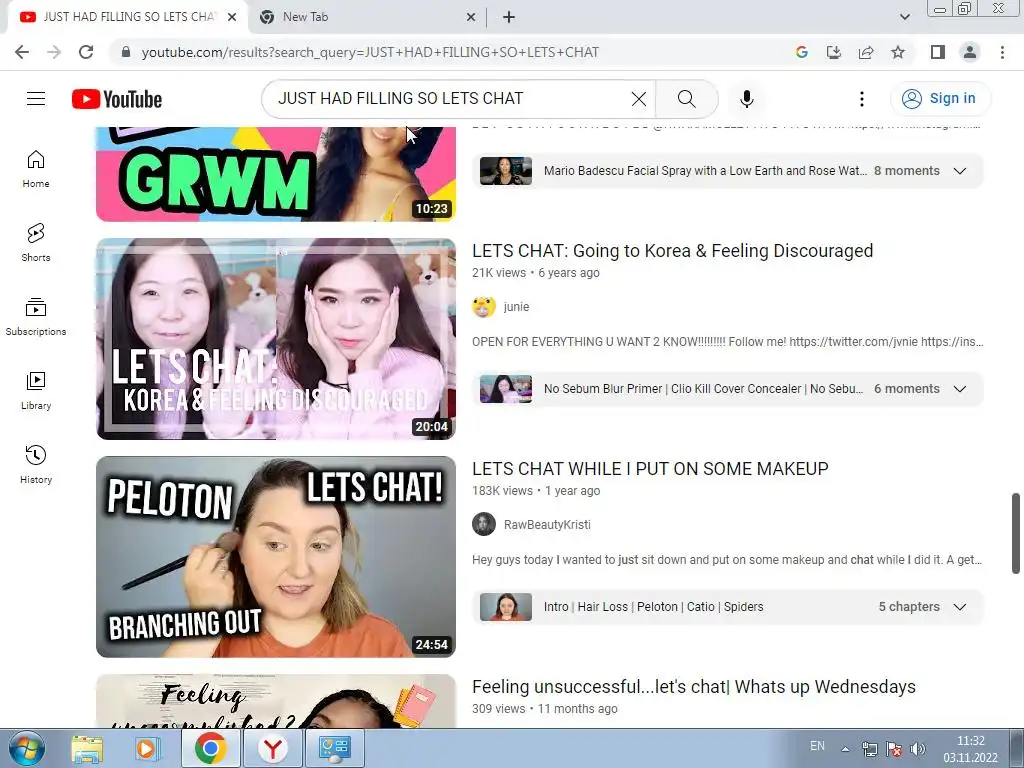Open Subscriptions in the sidebar
This screenshot has width=1024, height=768.
point(36,317)
